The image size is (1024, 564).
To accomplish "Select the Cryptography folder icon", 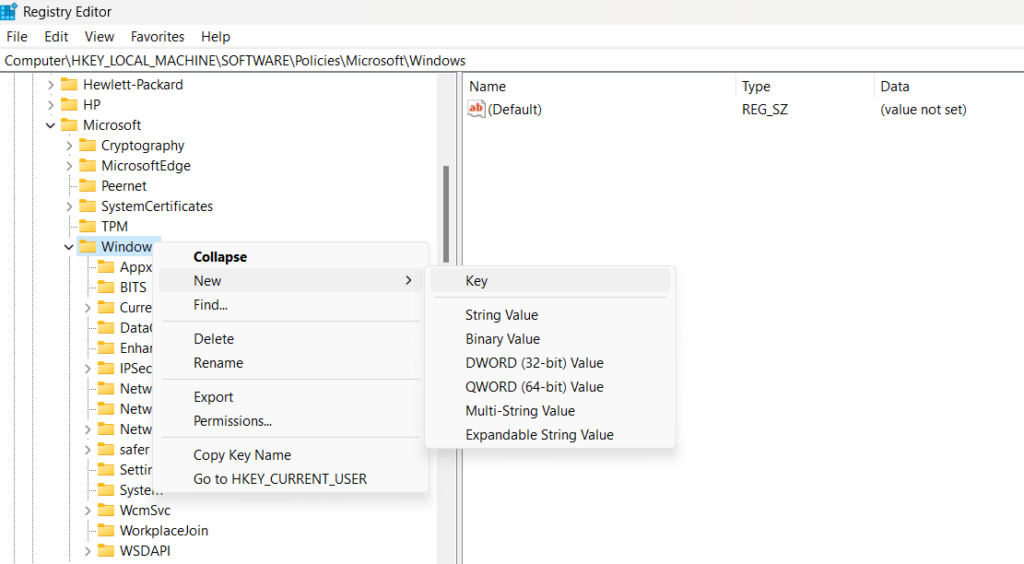I will tap(87, 146).
